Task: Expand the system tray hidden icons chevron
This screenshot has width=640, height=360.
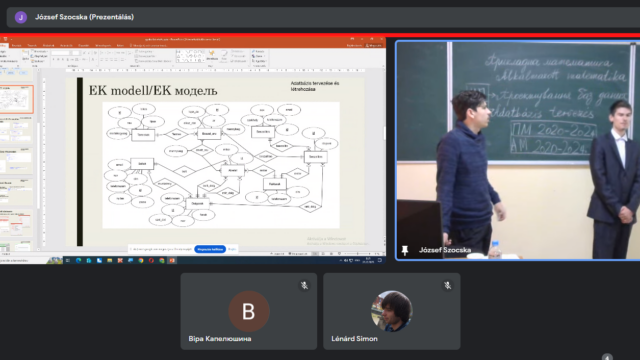Action: [x=341, y=260]
